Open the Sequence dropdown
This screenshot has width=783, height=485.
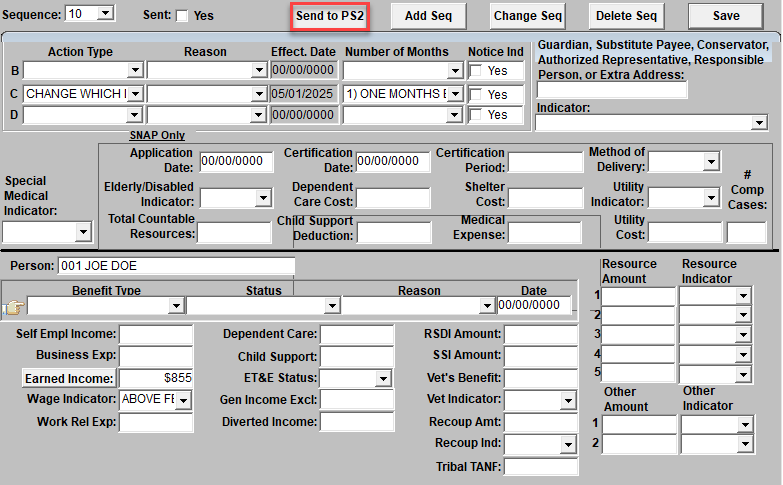click(105, 13)
